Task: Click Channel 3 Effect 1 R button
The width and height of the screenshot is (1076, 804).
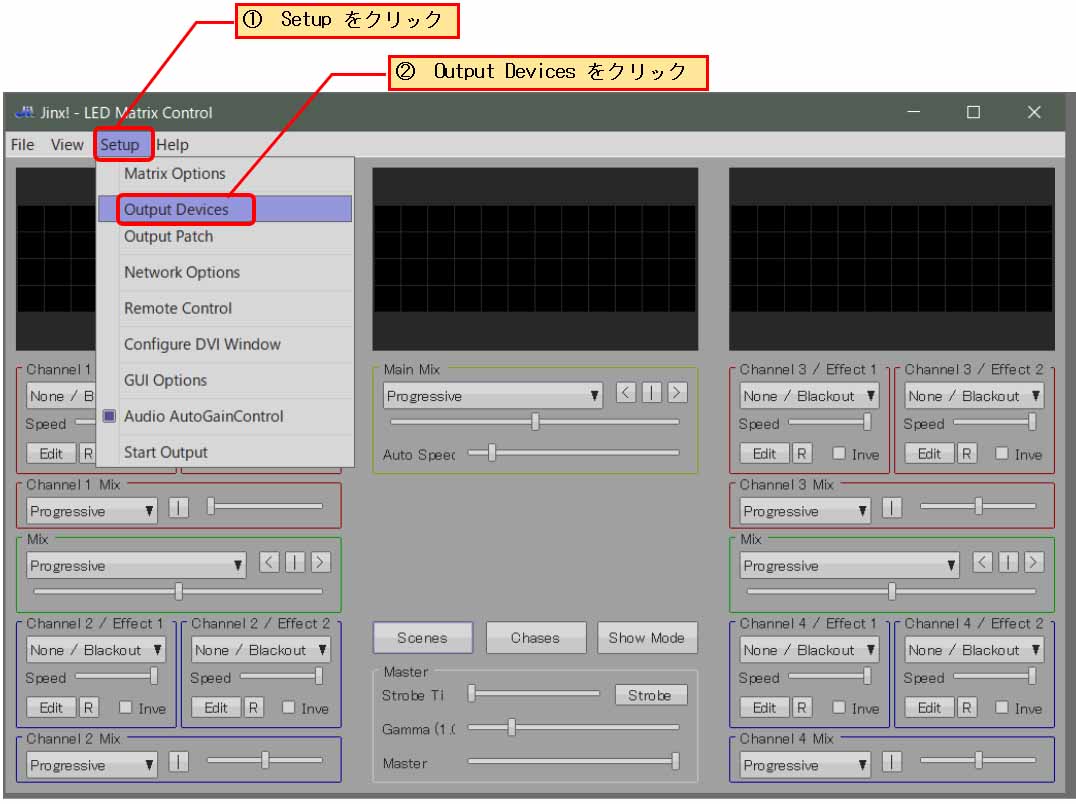Action: pos(802,454)
